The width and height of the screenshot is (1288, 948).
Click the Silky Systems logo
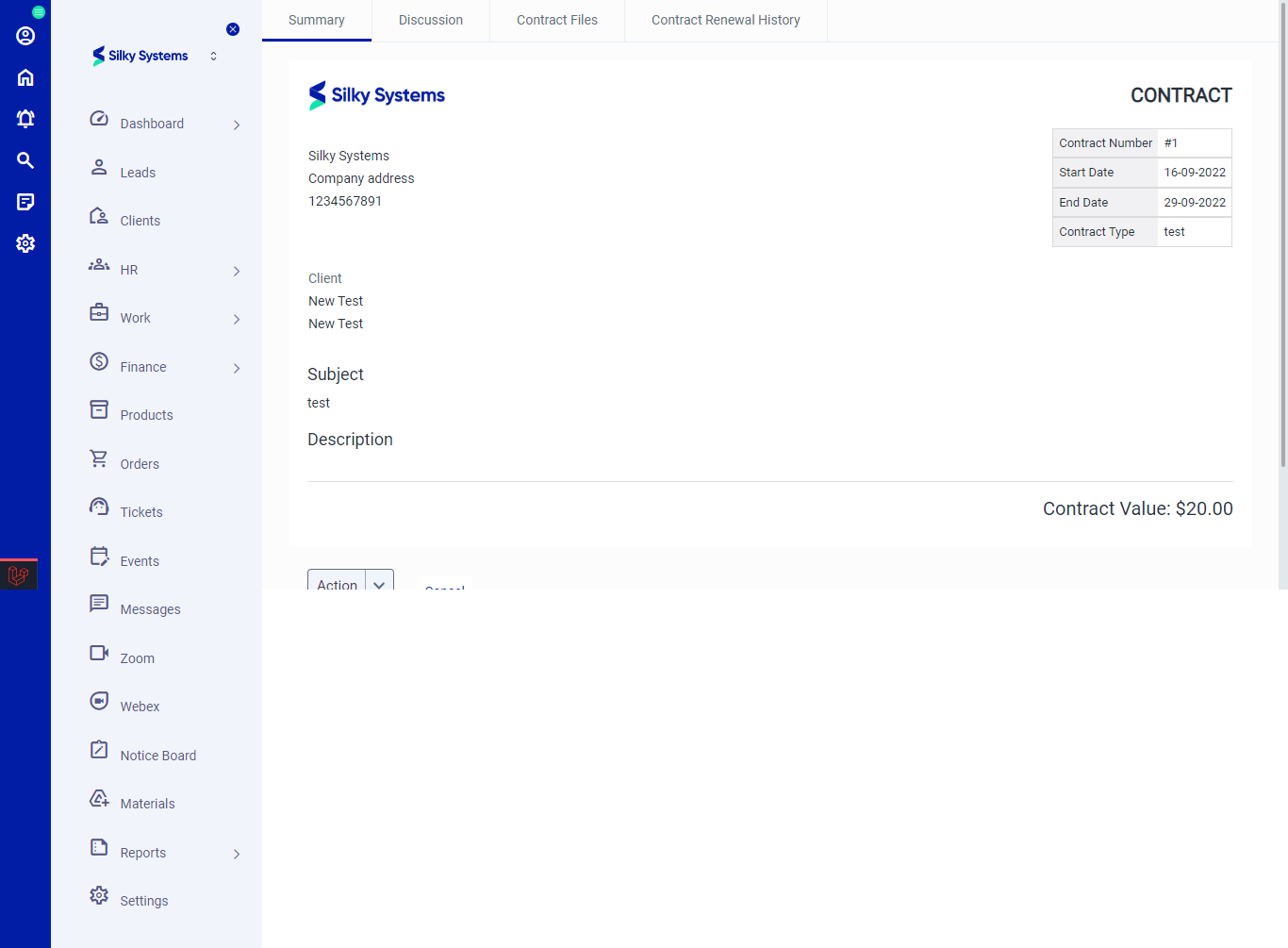140,56
